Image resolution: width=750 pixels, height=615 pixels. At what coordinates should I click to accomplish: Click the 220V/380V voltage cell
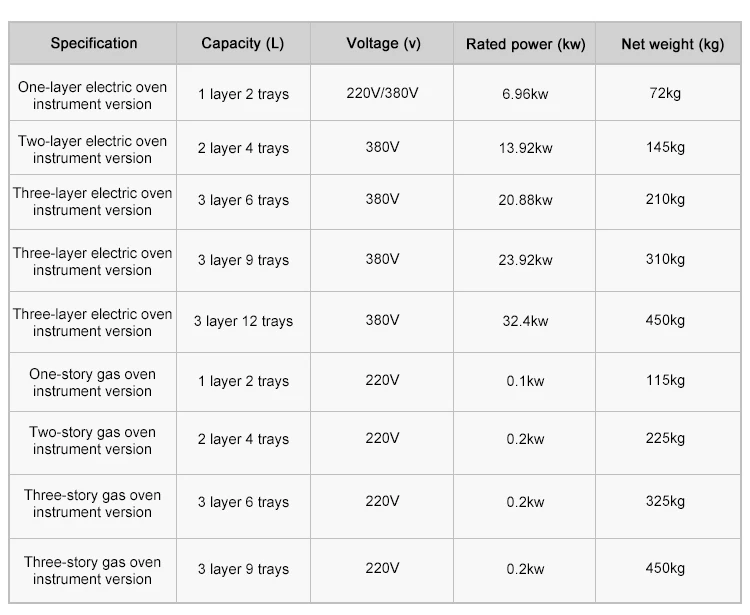click(x=382, y=93)
